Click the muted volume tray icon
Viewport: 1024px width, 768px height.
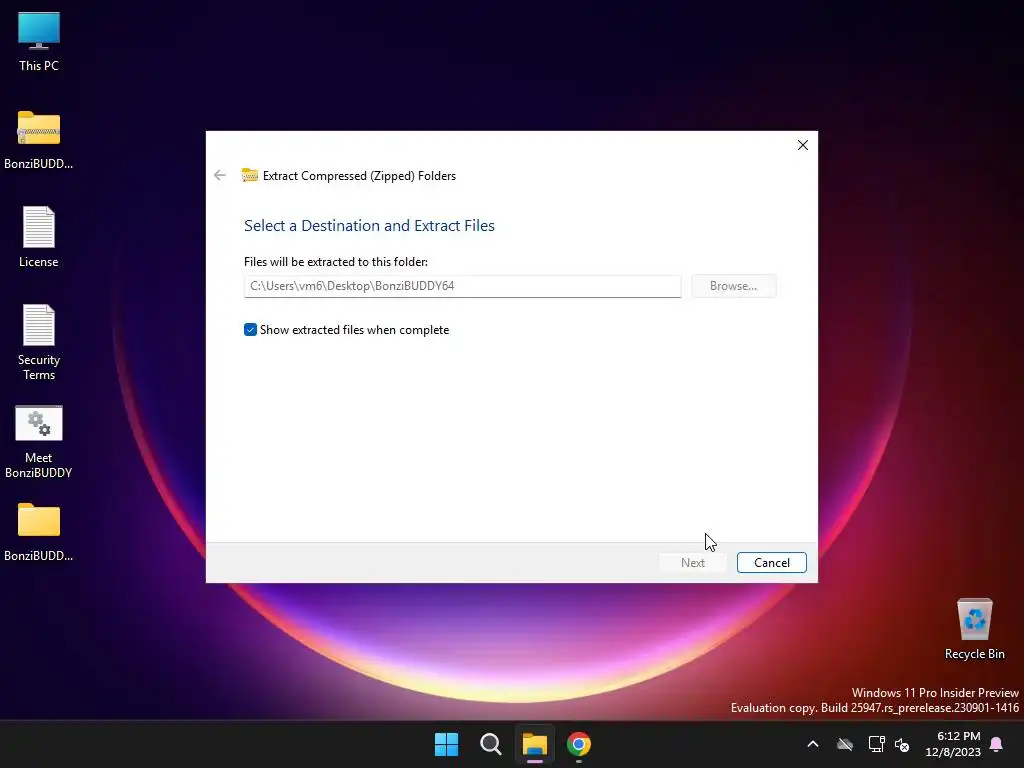(x=902, y=744)
